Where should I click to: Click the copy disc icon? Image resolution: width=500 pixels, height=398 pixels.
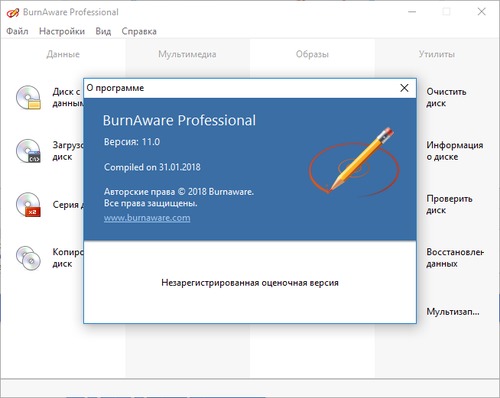pos(28,258)
